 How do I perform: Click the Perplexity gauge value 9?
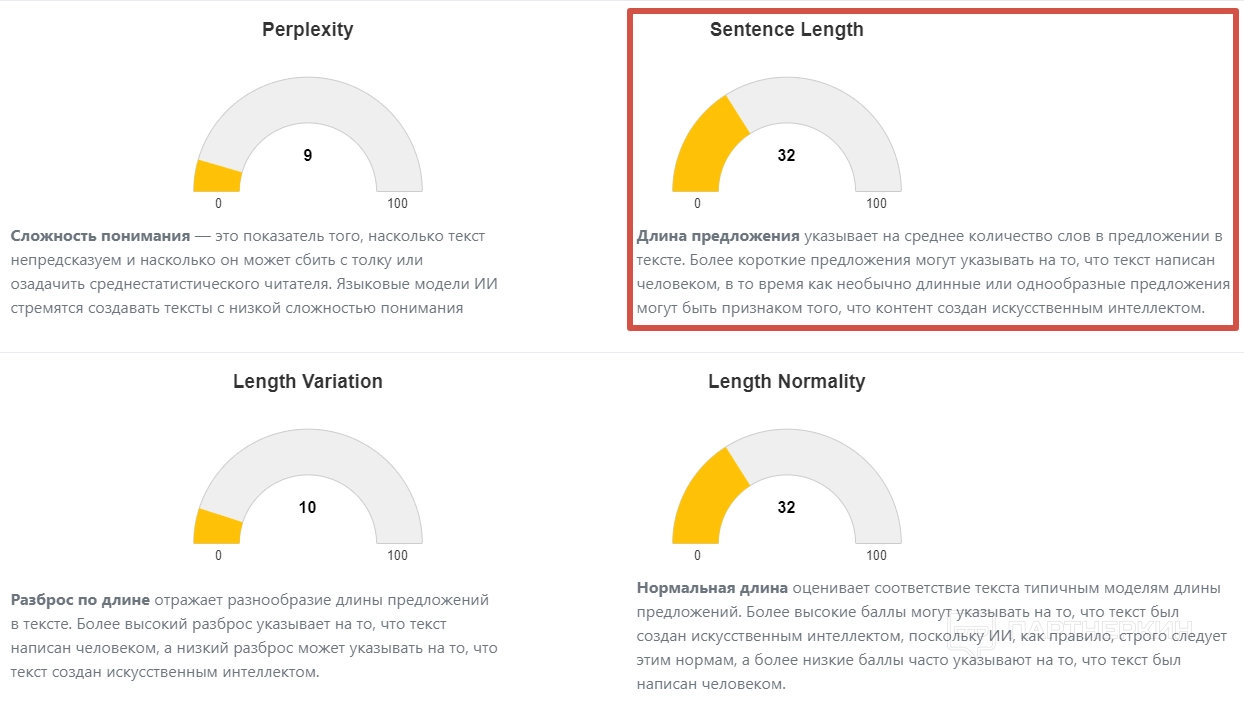click(307, 155)
